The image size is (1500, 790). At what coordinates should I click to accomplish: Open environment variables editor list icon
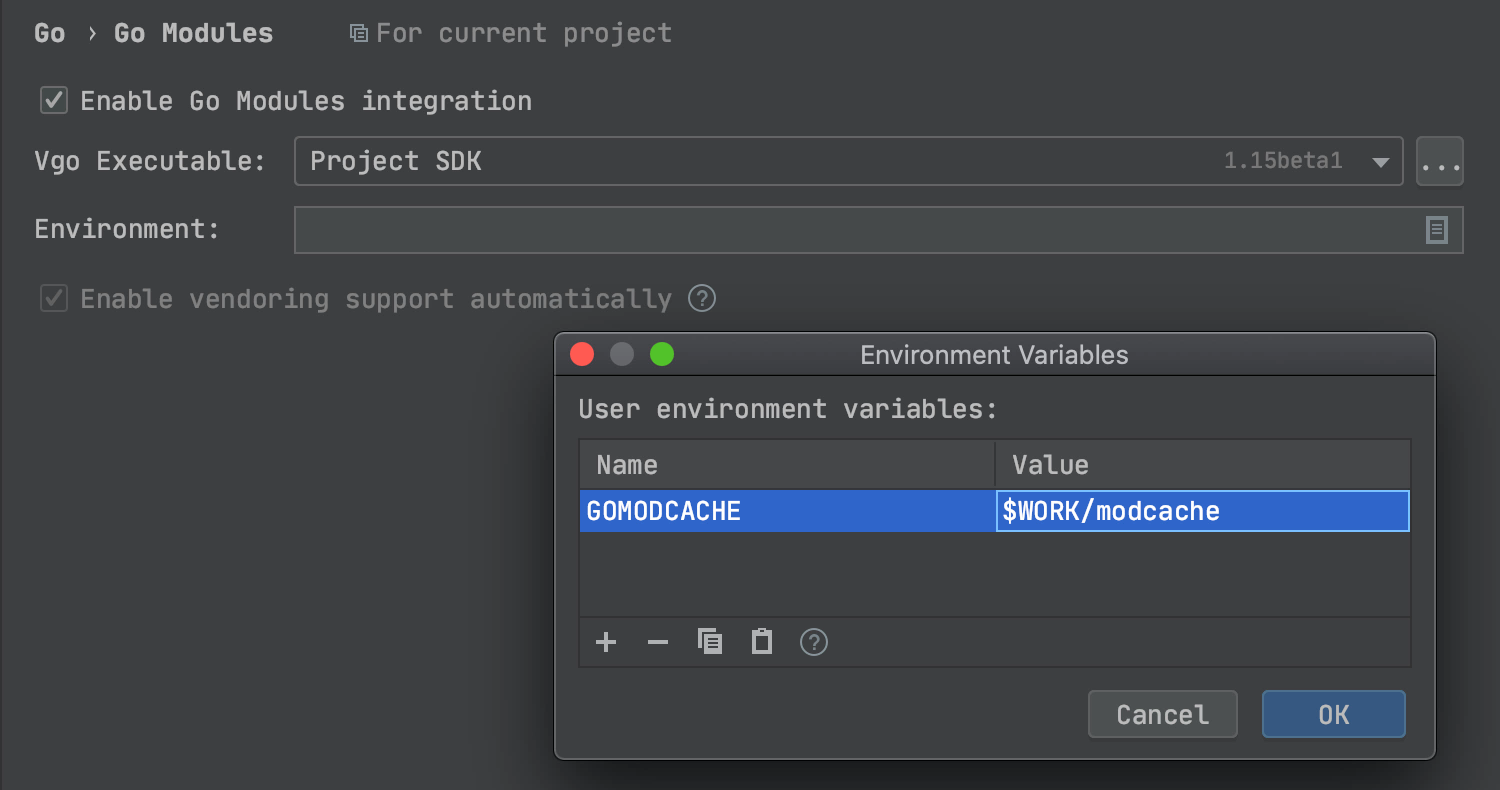point(1436,230)
